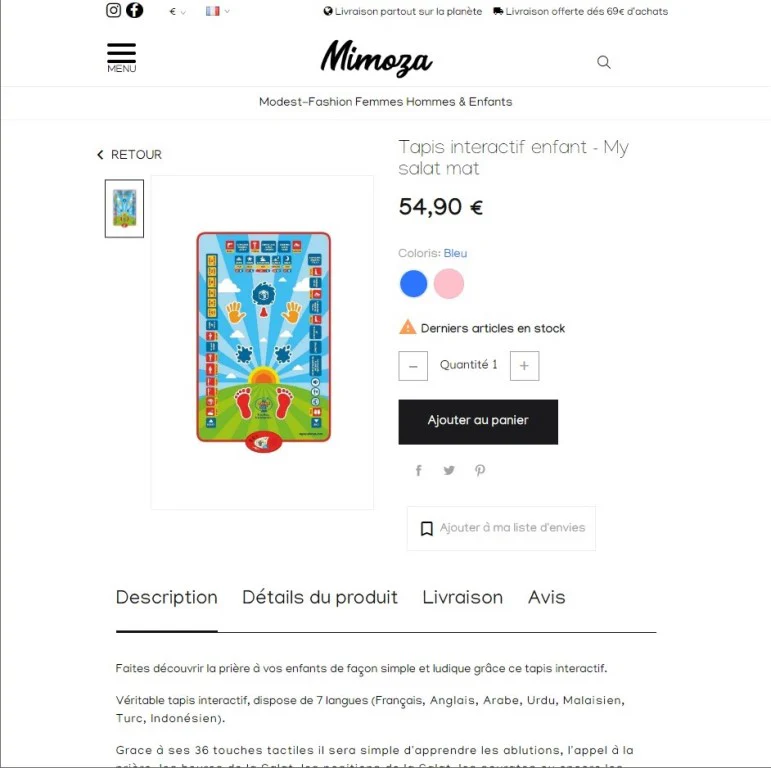Viewport: 771px width, 768px height.
Task: Click the wishlist bookmark icon
Action: coord(426,529)
